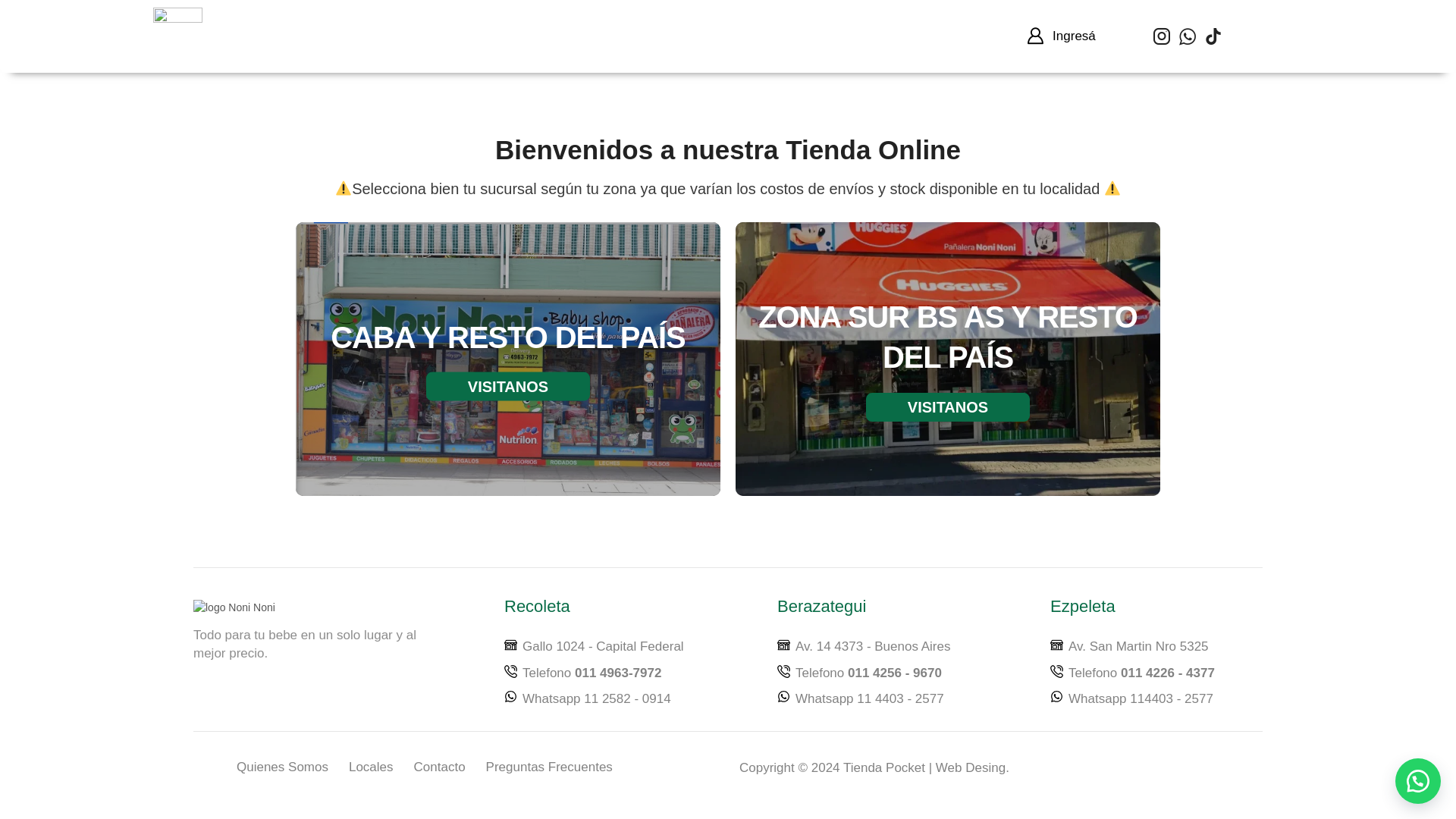Click Av. 14 4373 - Buenos Aires address

[x=873, y=647]
